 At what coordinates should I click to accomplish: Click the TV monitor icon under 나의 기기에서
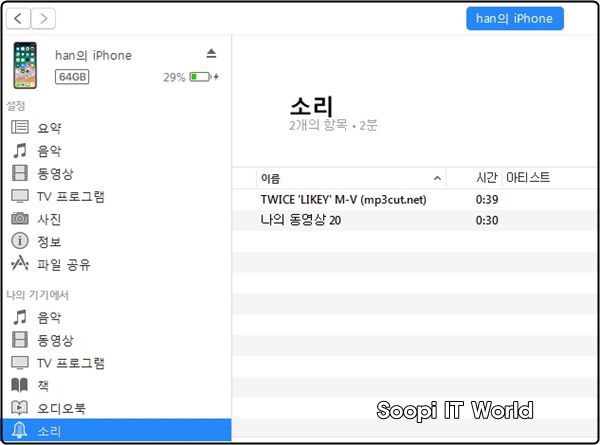coord(20,363)
